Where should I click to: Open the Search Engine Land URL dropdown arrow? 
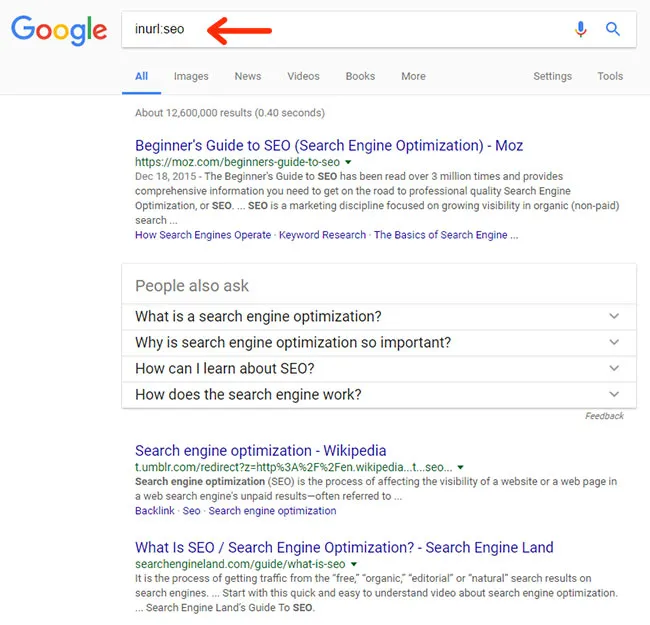(x=354, y=564)
